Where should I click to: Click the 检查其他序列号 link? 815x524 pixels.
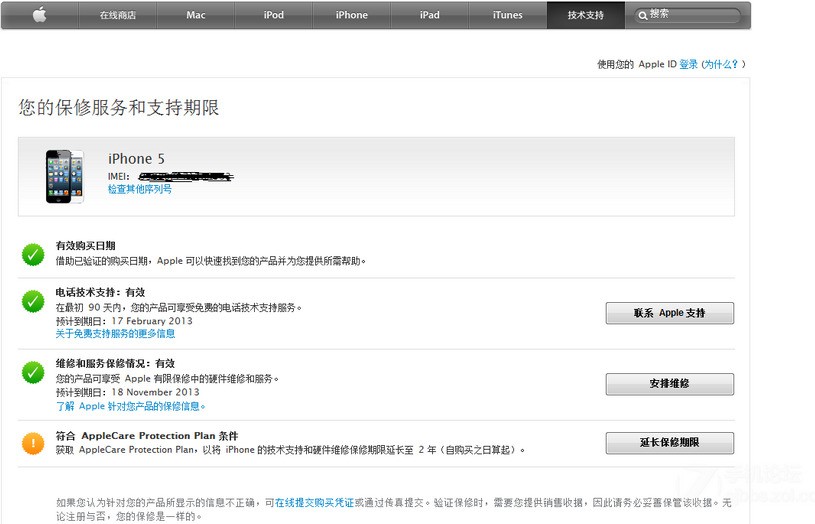coord(140,189)
